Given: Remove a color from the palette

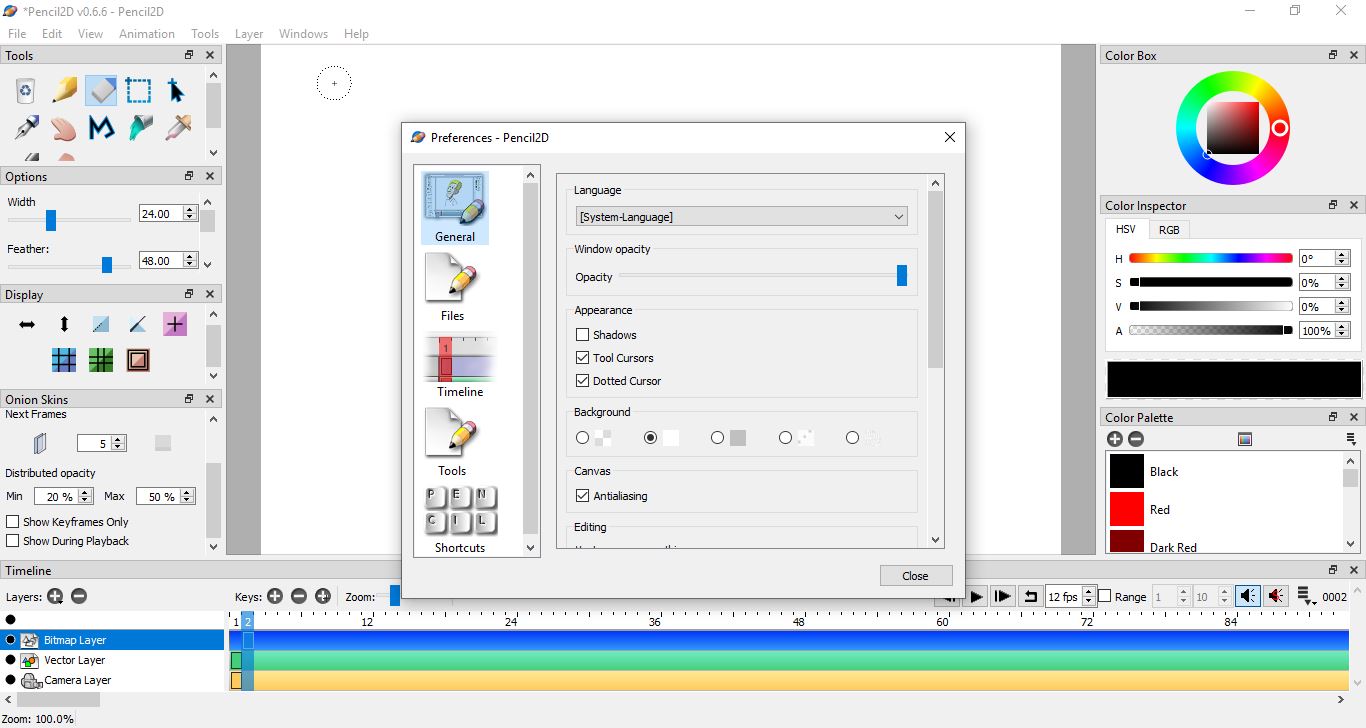Looking at the screenshot, I should pyautogui.click(x=1136, y=439).
